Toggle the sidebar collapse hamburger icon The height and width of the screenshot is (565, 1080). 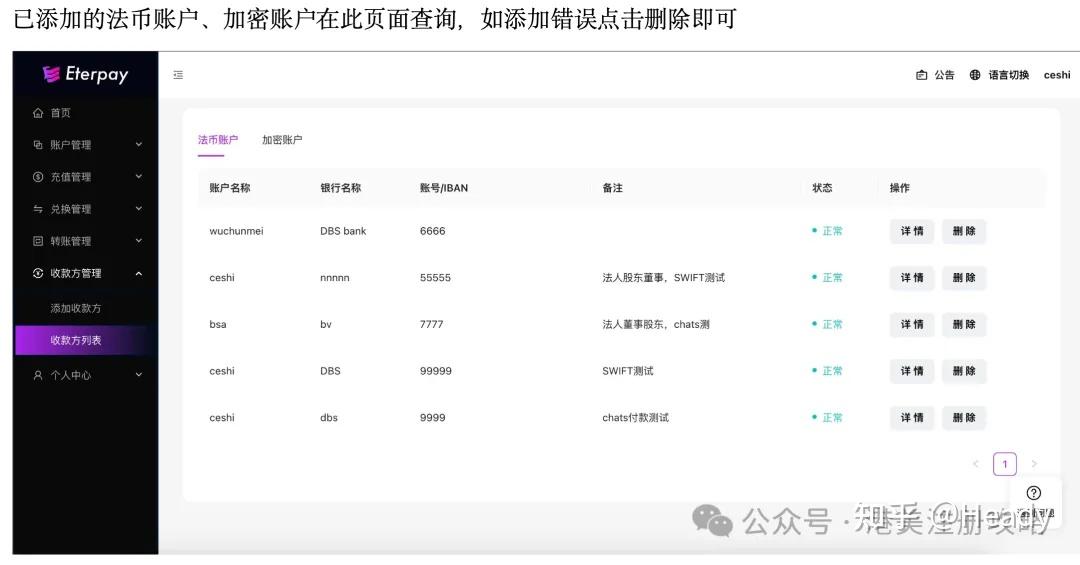coord(178,74)
